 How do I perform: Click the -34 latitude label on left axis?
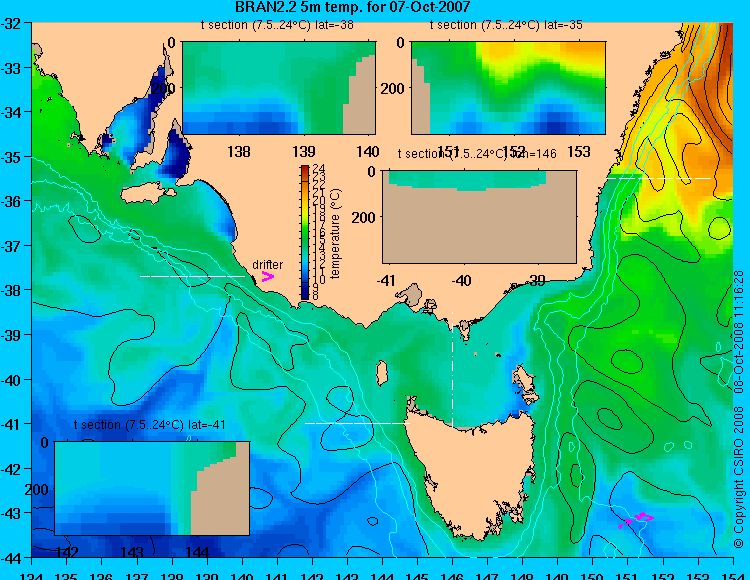tap(11, 112)
